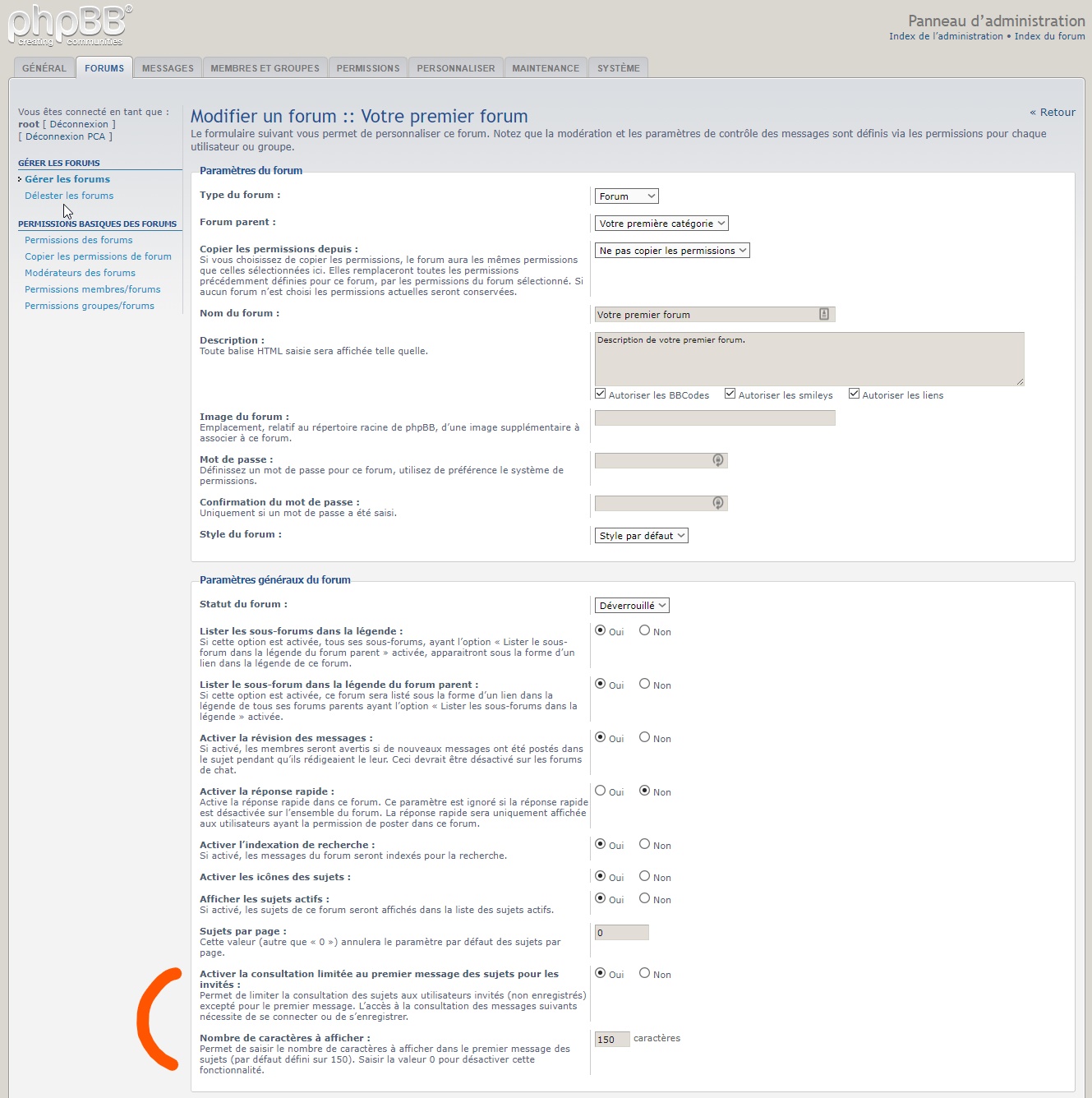Screen dimensions: 1092x1098
Task: Follow the Index du forum link
Action: (x=1049, y=36)
